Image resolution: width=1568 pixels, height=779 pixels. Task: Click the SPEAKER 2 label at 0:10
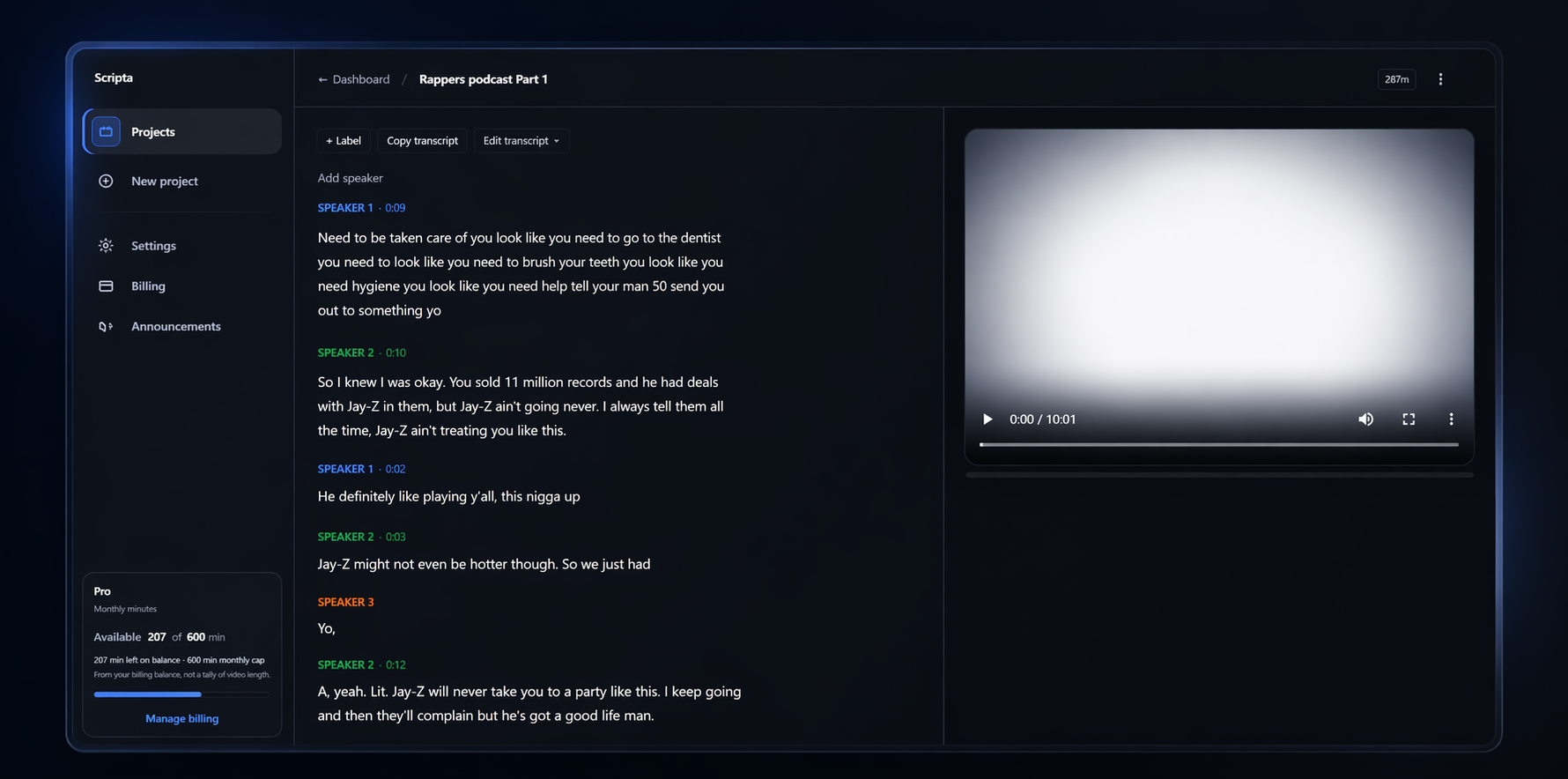[345, 352]
